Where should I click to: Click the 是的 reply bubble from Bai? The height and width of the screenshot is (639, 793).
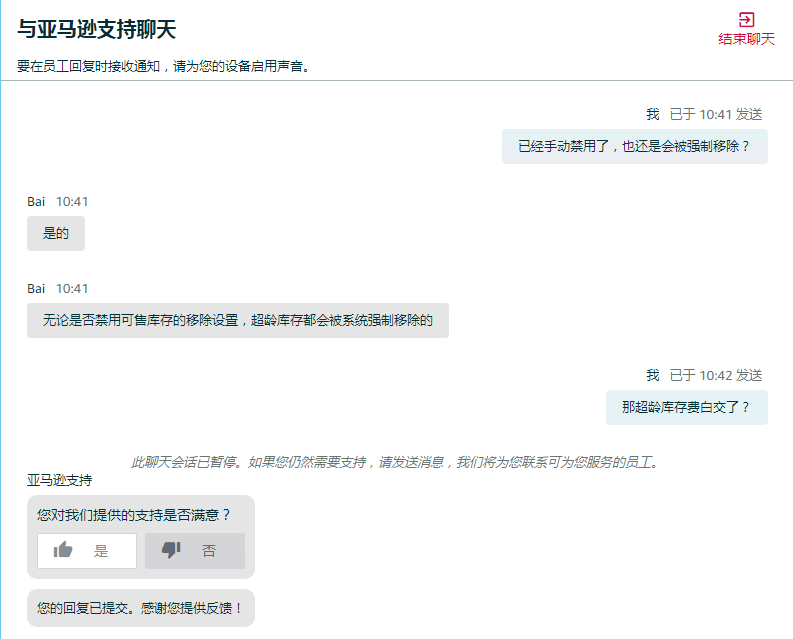pyautogui.click(x=56, y=233)
